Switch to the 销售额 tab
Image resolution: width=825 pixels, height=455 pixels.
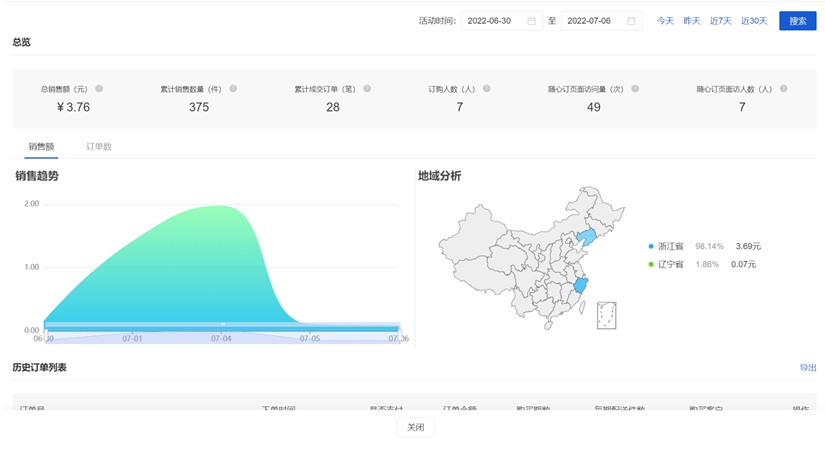[x=41, y=146]
